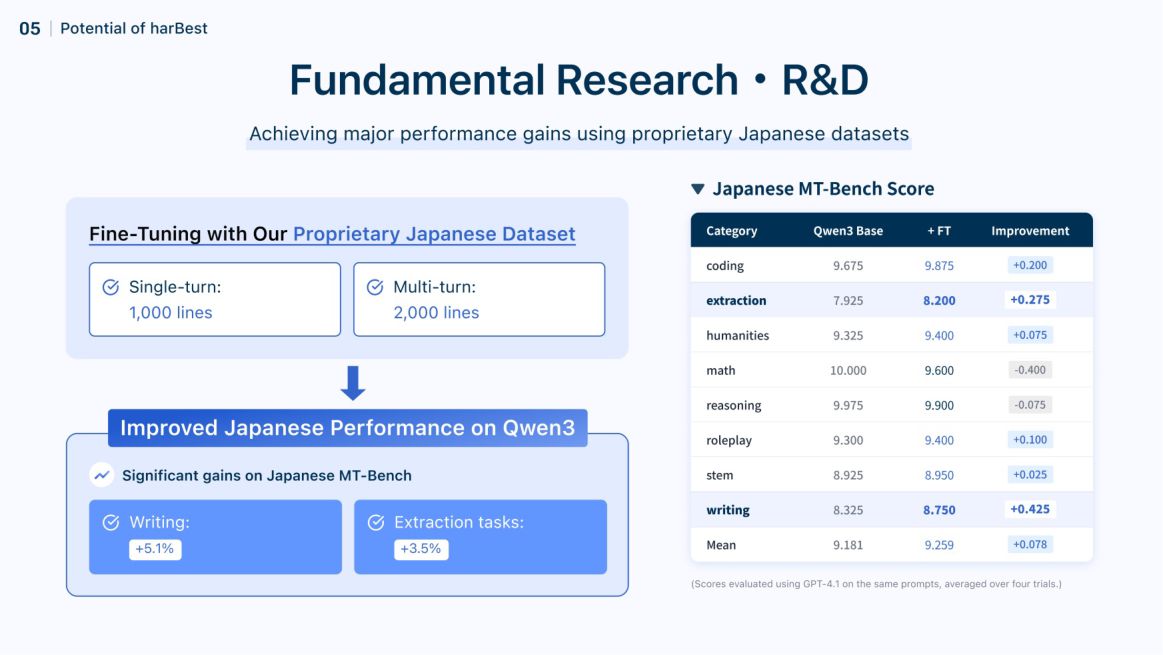This screenshot has width=1163, height=655.
Task: Click the Potential of harBest section label
Action: coord(134,28)
